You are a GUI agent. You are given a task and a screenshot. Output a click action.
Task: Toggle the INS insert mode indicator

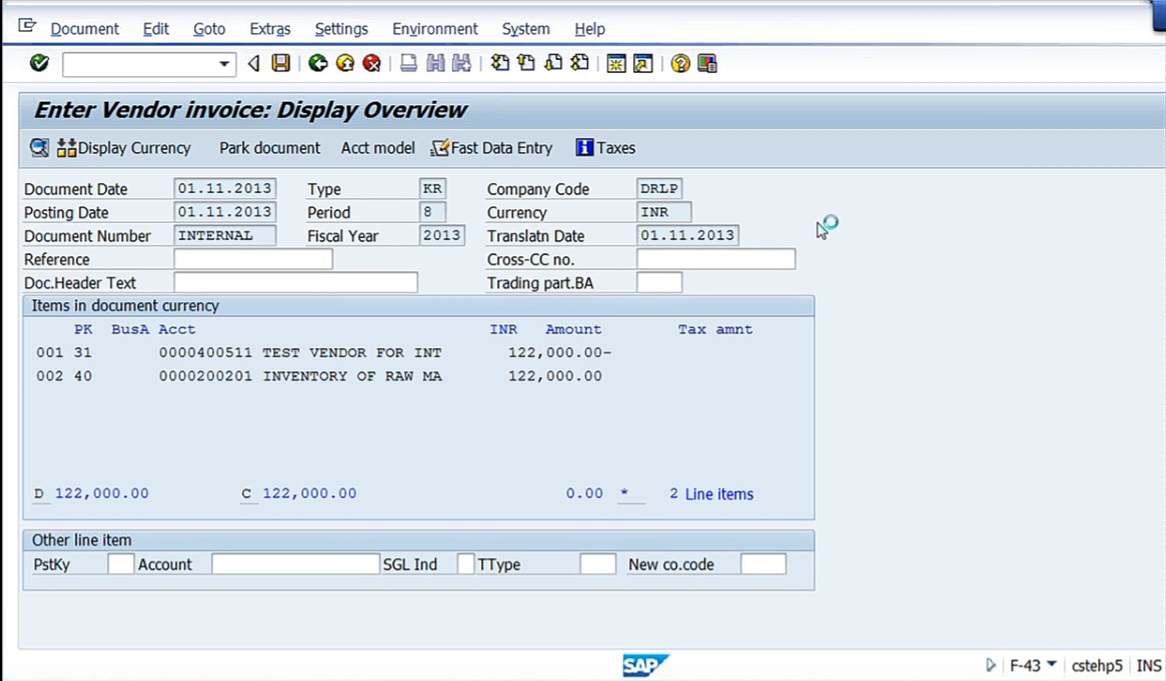(1149, 665)
